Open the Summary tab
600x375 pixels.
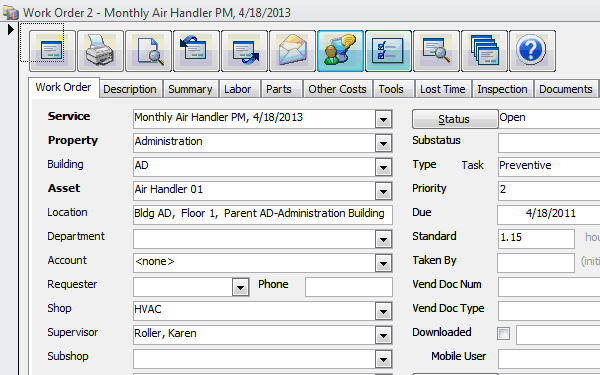pyautogui.click(x=190, y=89)
